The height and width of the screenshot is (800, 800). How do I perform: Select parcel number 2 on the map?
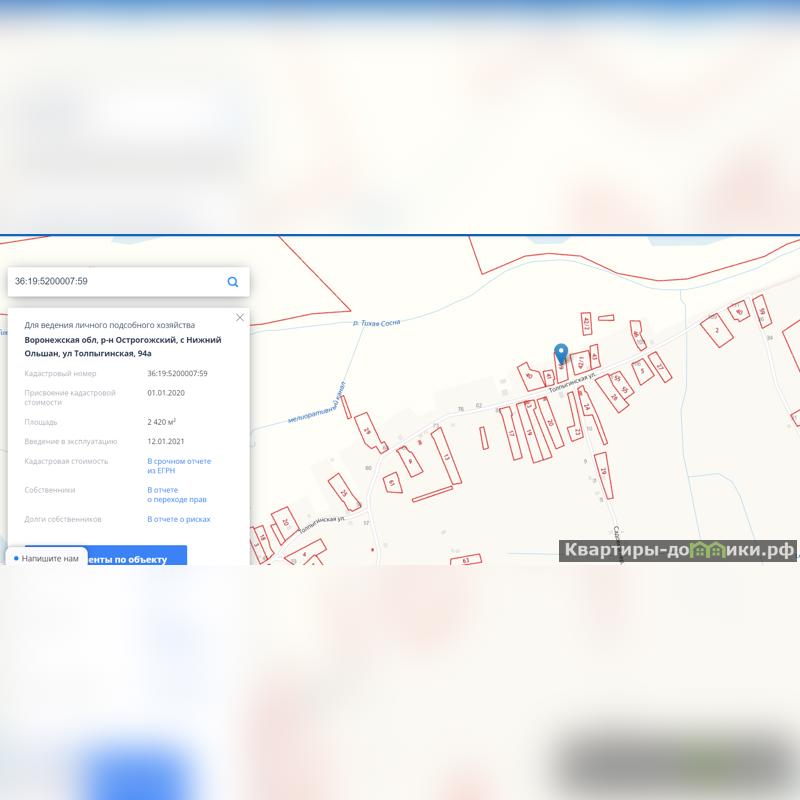tap(718, 329)
